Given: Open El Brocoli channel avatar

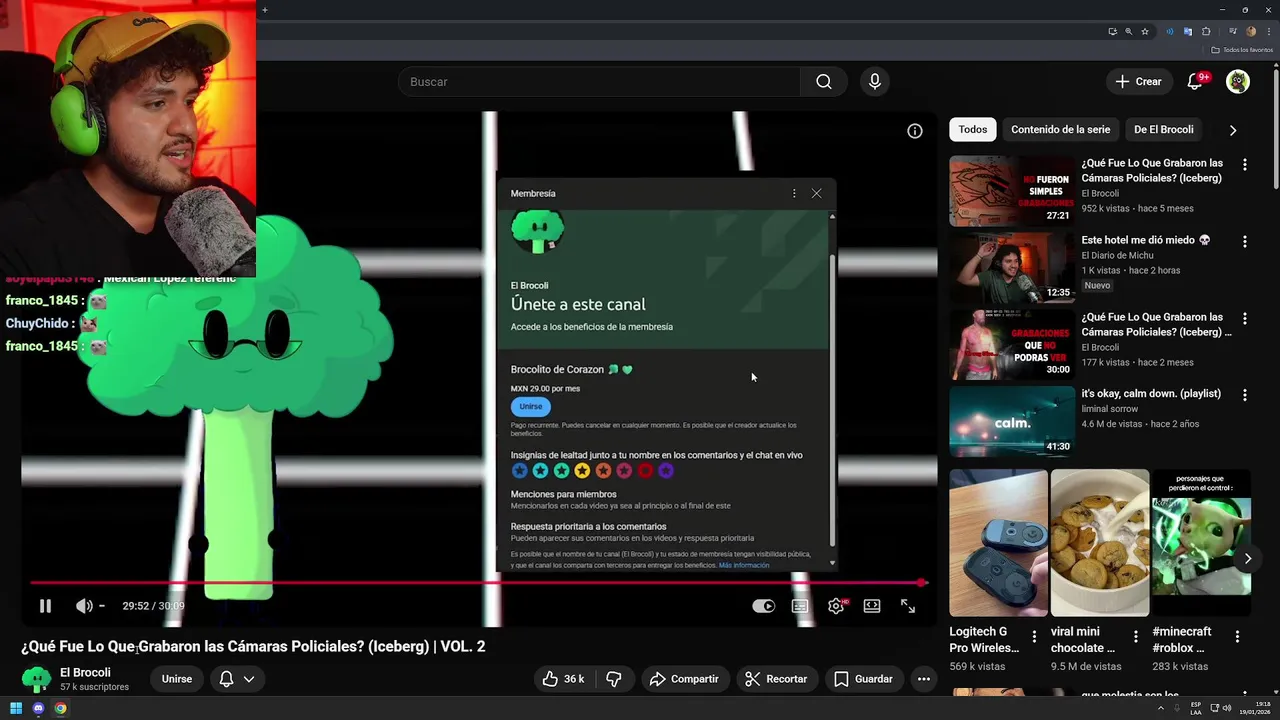Looking at the screenshot, I should [x=36, y=680].
